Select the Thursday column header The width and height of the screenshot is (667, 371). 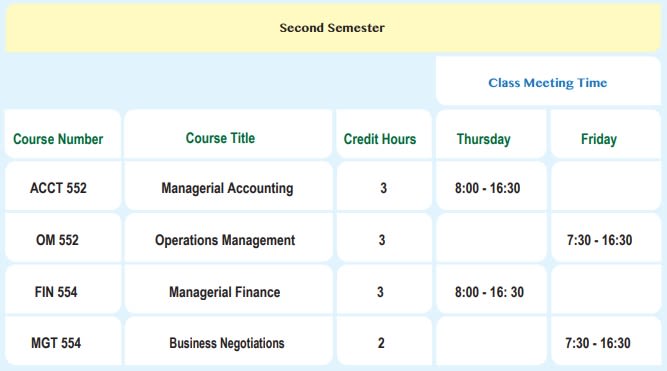click(491, 134)
